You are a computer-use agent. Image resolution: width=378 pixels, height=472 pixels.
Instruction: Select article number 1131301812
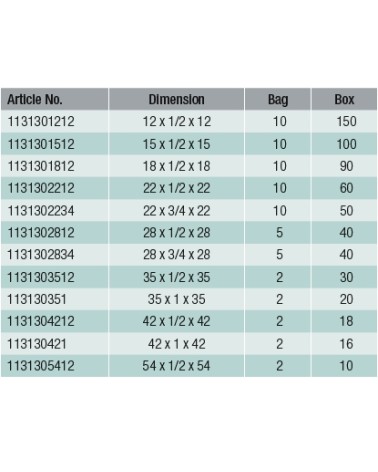pos(41,166)
